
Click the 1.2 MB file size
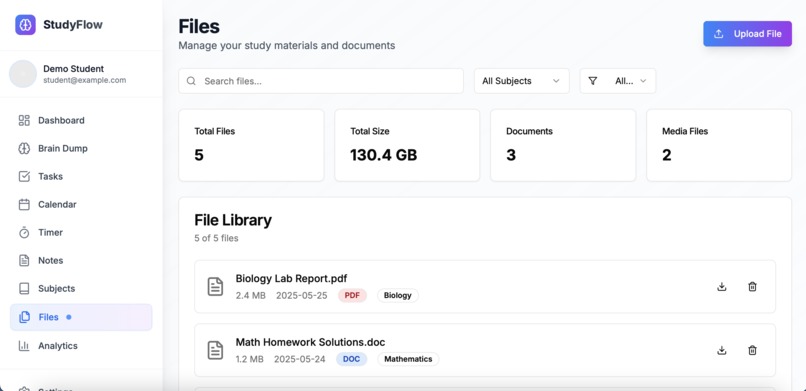250,359
